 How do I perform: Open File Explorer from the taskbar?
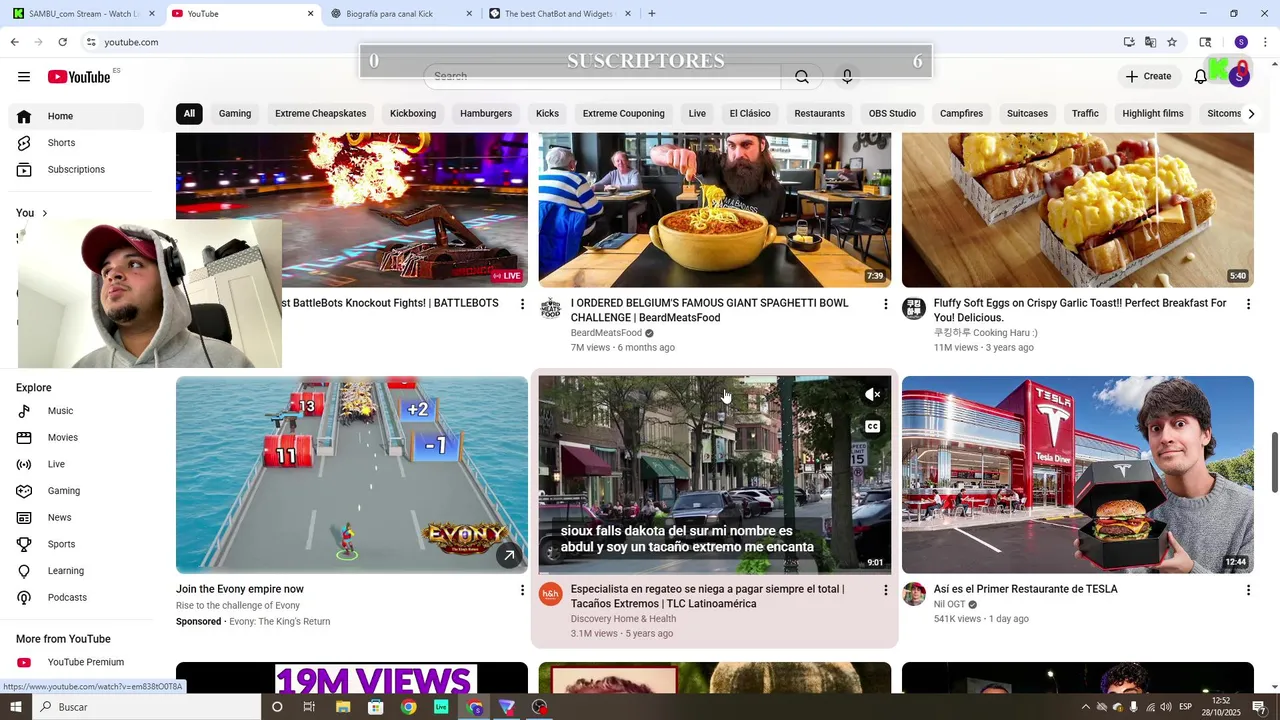click(x=343, y=707)
